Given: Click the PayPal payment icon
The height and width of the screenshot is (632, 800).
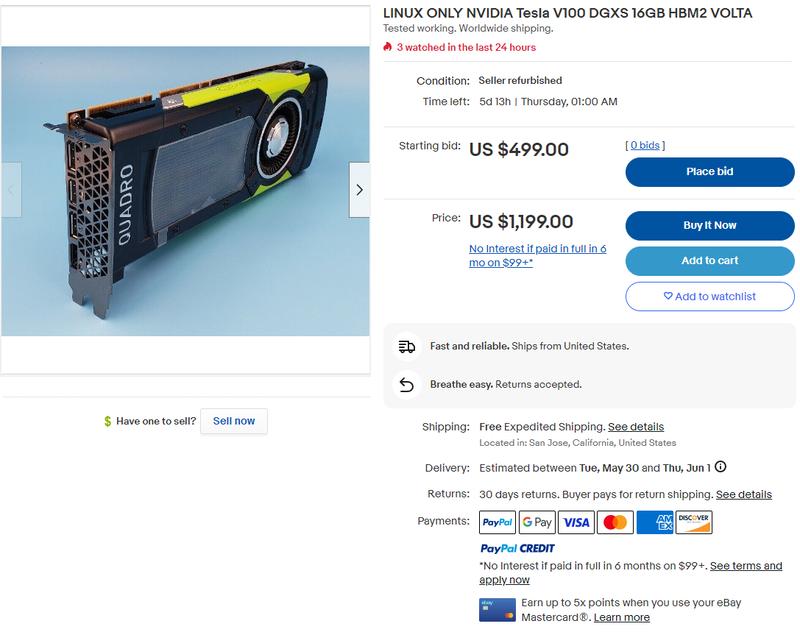Looking at the screenshot, I should (x=497, y=522).
